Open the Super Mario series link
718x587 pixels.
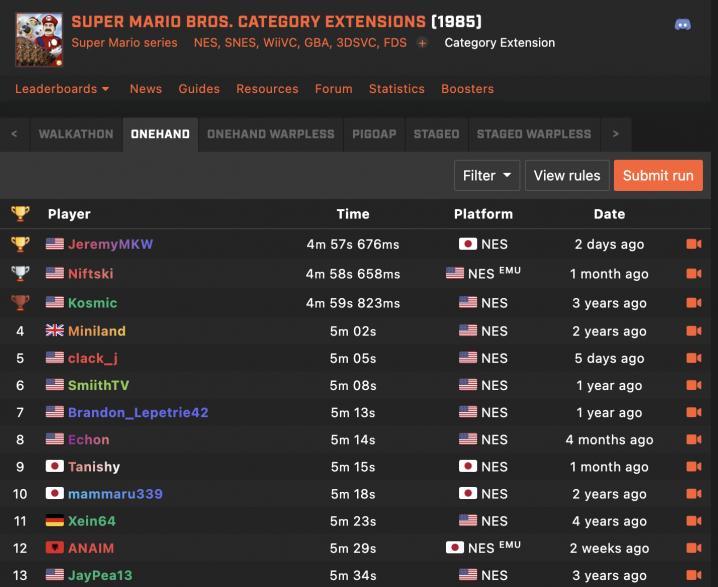[x=125, y=43]
